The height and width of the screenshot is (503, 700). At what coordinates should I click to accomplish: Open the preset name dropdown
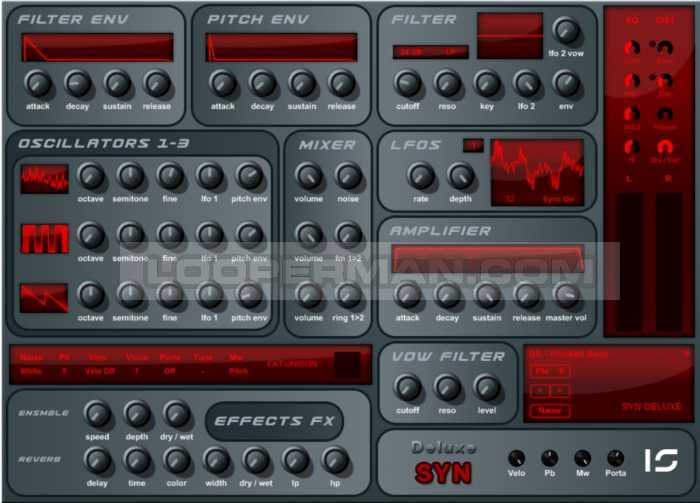pyautogui.click(x=609, y=355)
